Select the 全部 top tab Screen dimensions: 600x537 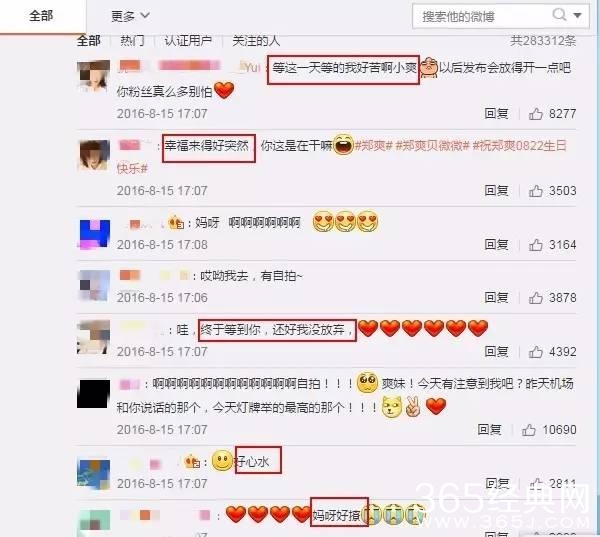41,16
